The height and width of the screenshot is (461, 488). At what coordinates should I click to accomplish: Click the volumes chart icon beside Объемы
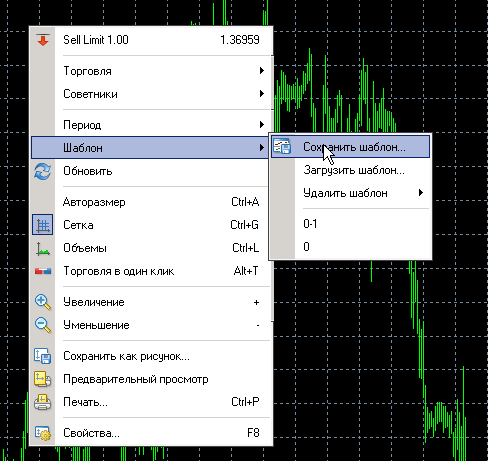43,248
